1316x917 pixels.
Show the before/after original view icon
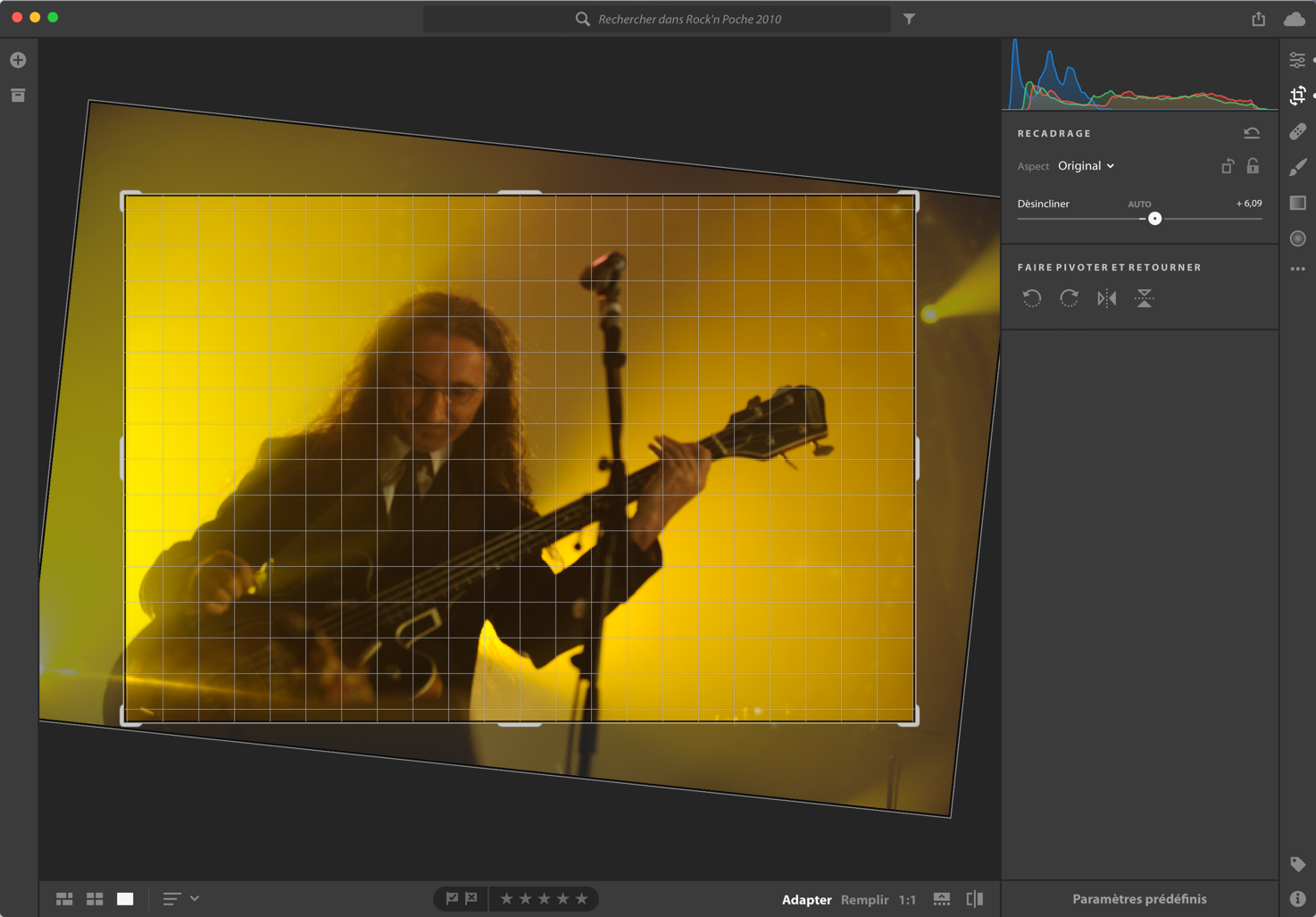point(975,898)
